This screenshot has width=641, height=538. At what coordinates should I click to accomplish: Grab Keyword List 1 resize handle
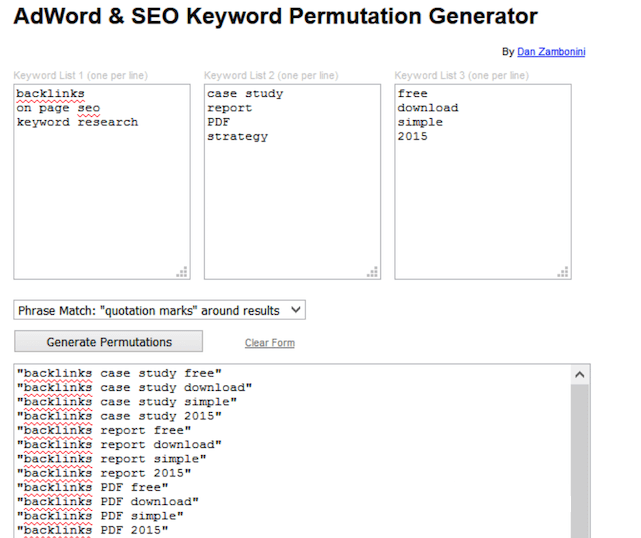point(182,272)
